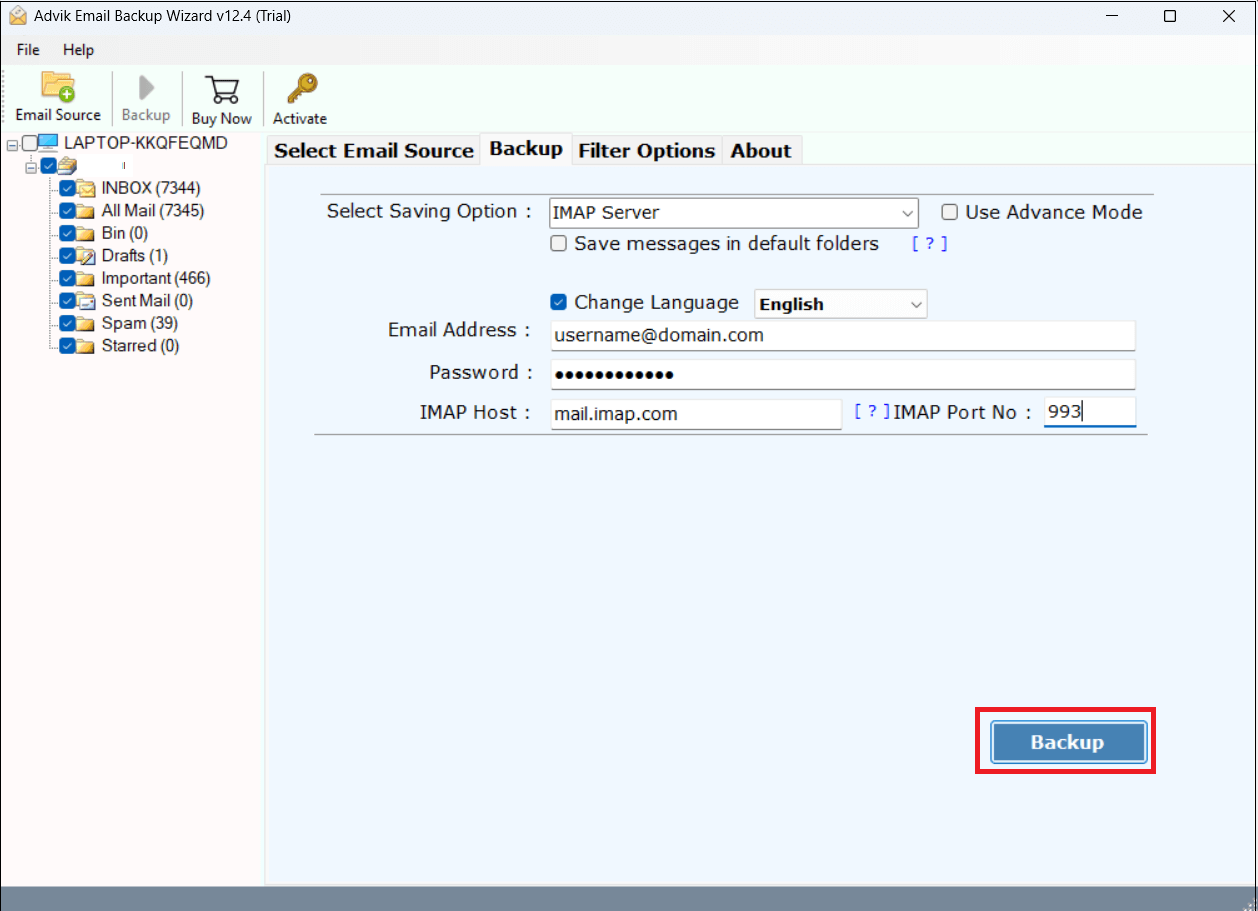The image size is (1258, 911).
Task: Select the Backup tab
Action: [526, 149]
